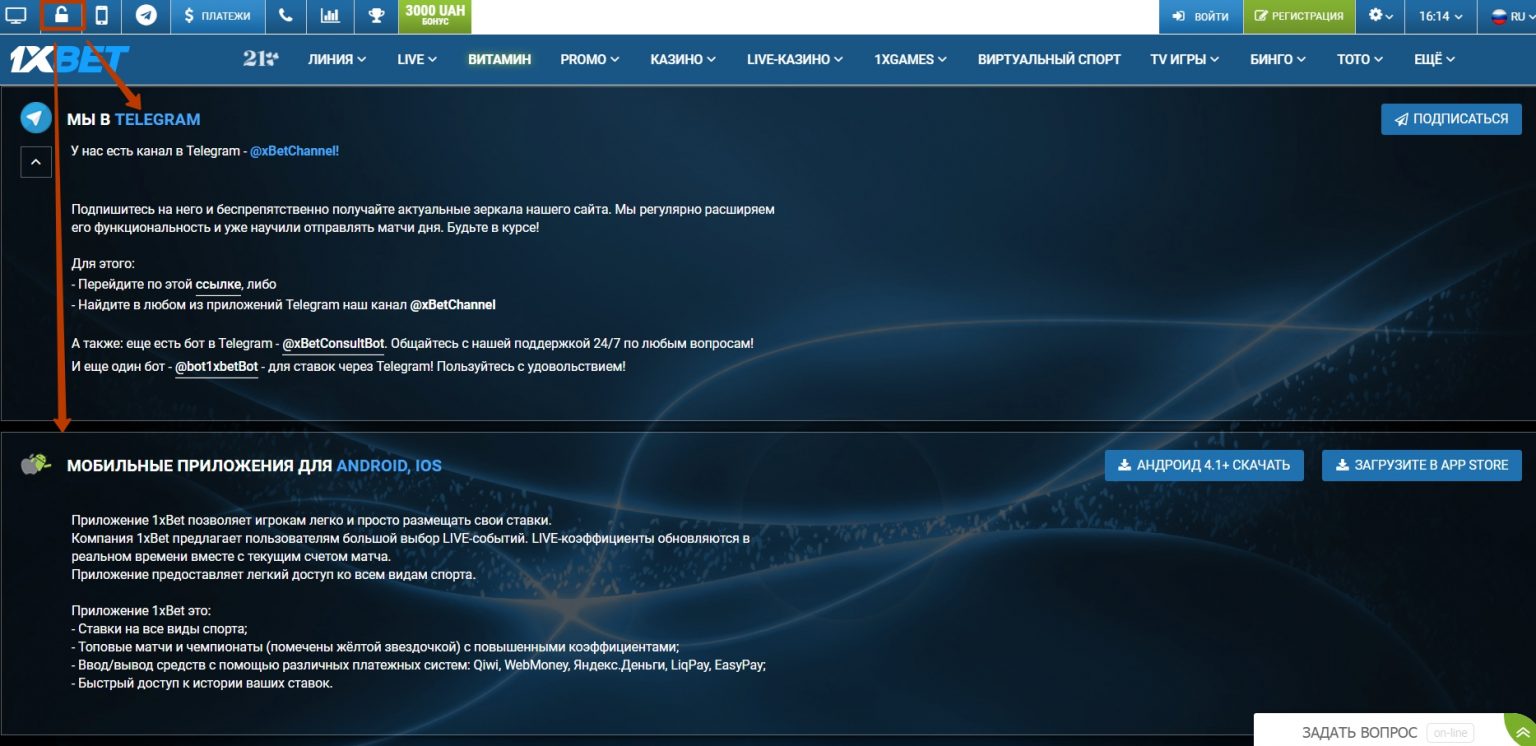Screen dimensions: 1536x746
Task: Expand the TV Игры menu
Action: [1185, 59]
